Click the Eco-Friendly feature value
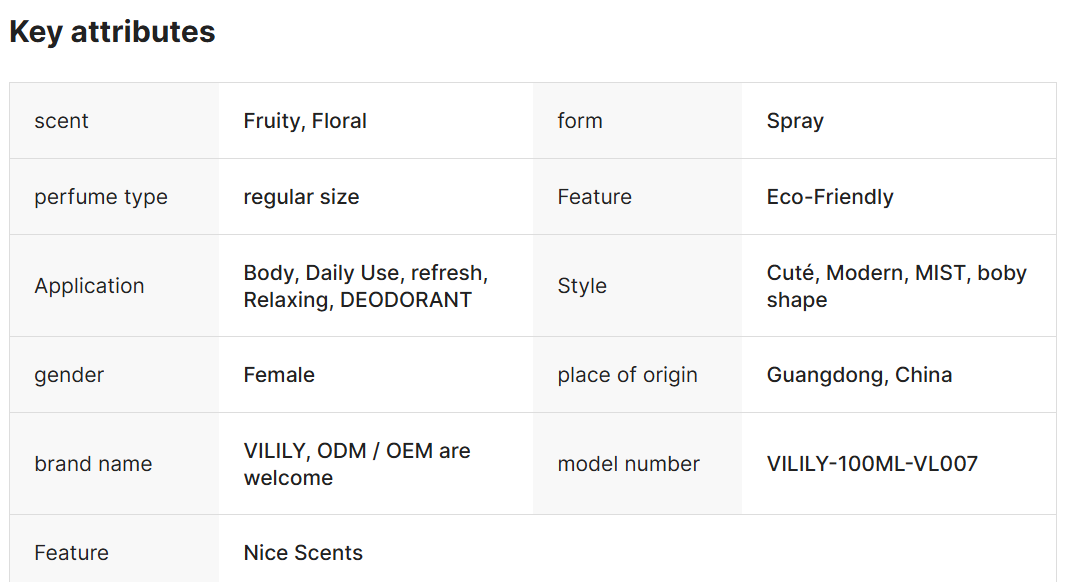 830,197
